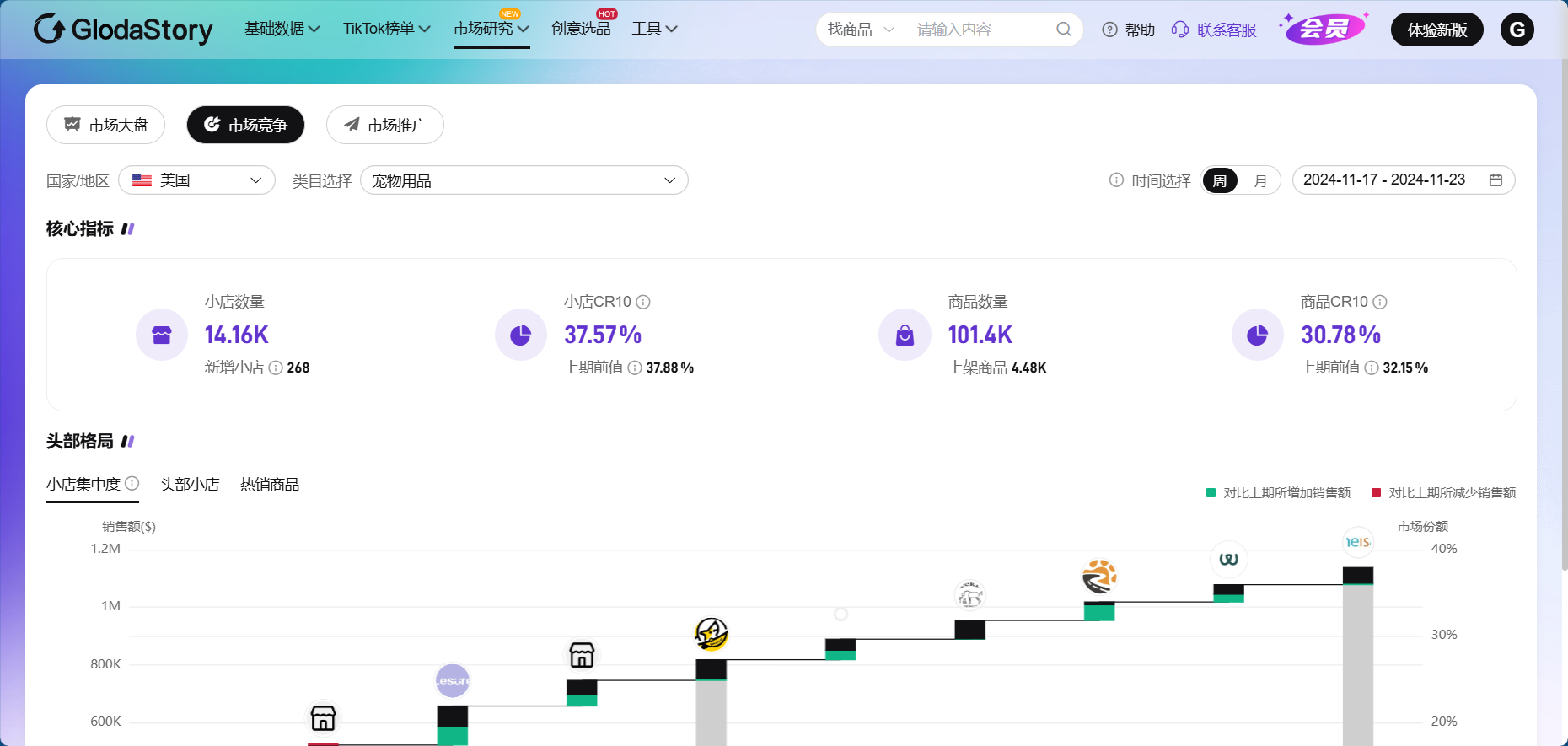Click the 体验新版 button
Image resolution: width=1568 pixels, height=746 pixels.
point(1436,30)
